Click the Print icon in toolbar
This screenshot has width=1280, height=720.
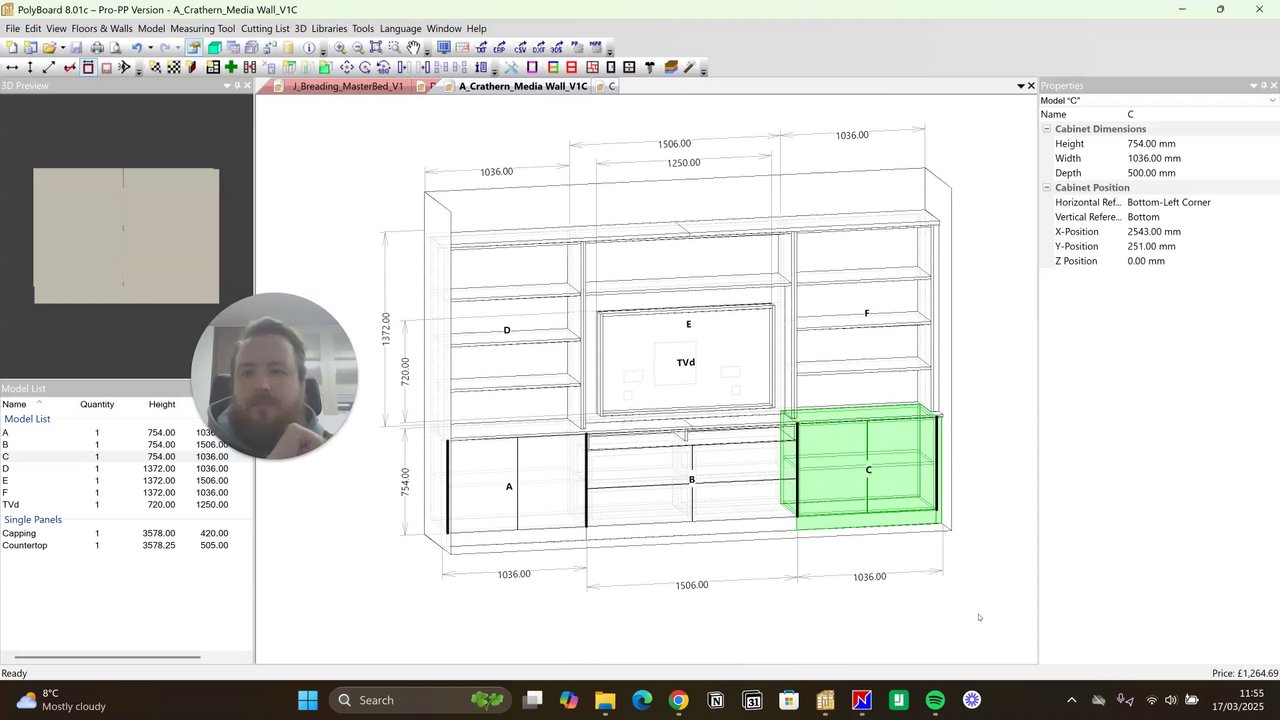[x=97, y=47]
